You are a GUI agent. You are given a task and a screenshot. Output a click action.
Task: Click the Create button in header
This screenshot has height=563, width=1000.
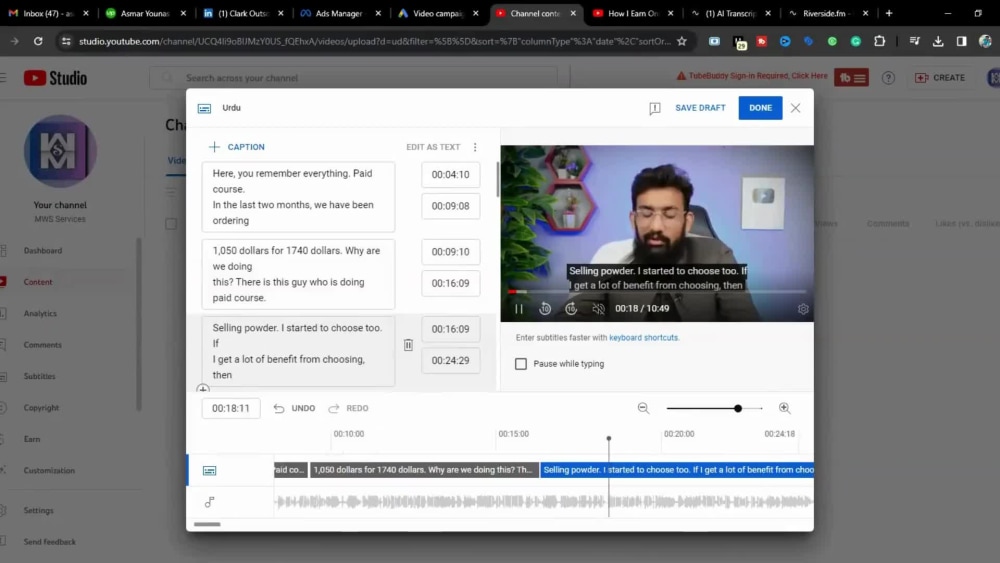940,78
